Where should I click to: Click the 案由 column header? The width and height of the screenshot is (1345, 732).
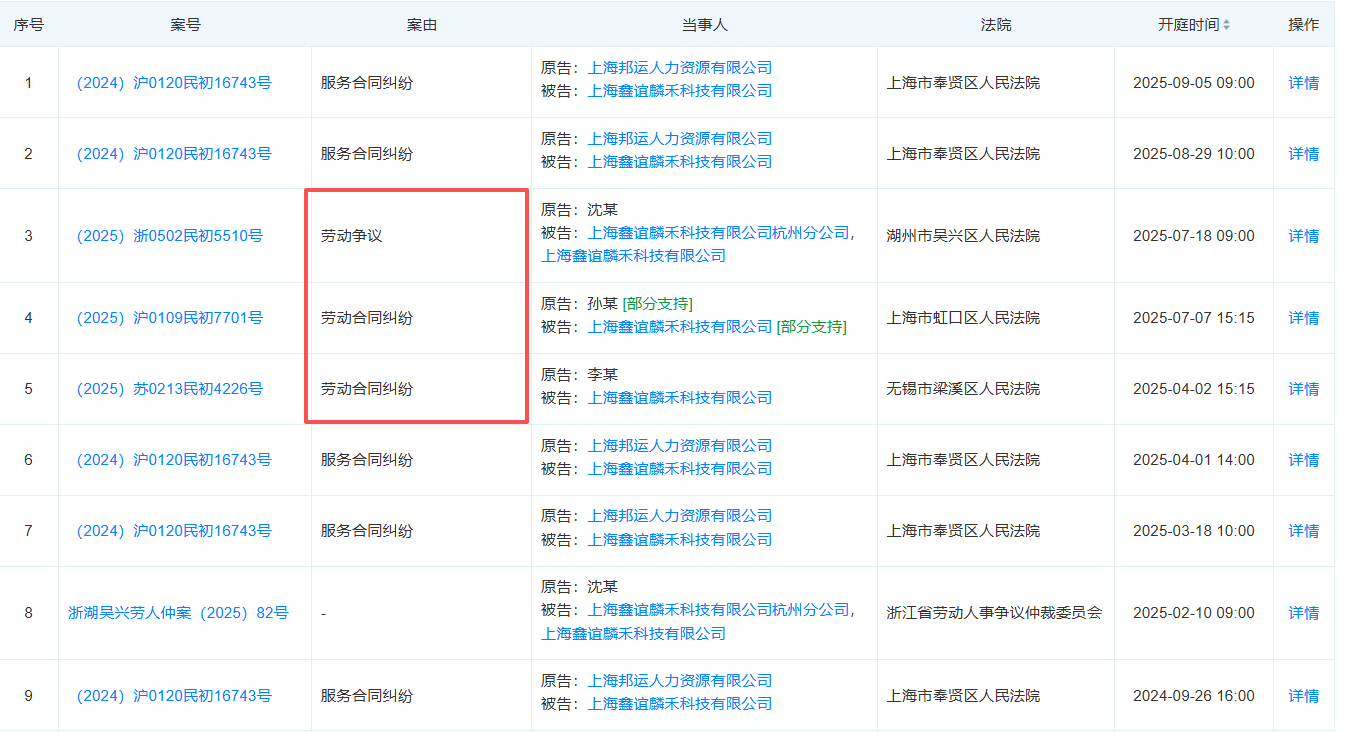[421, 25]
